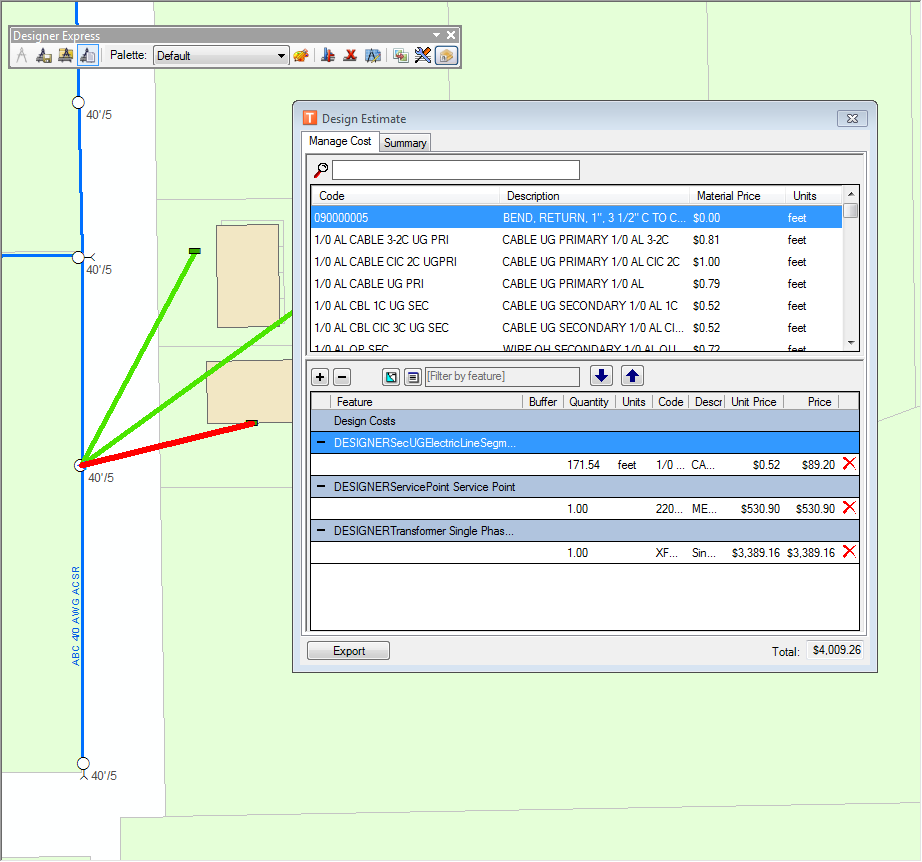Click the Export button
Image resolution: width=922 pixels, height=862 pixels.
coord(349,651)
